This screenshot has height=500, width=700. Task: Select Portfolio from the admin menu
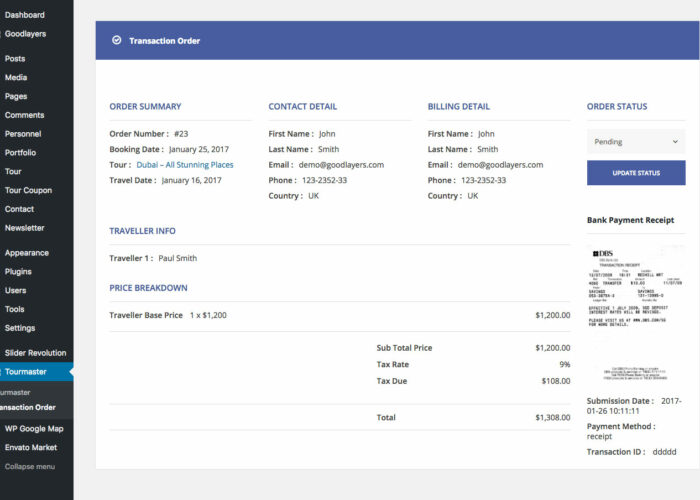point(20,153)
